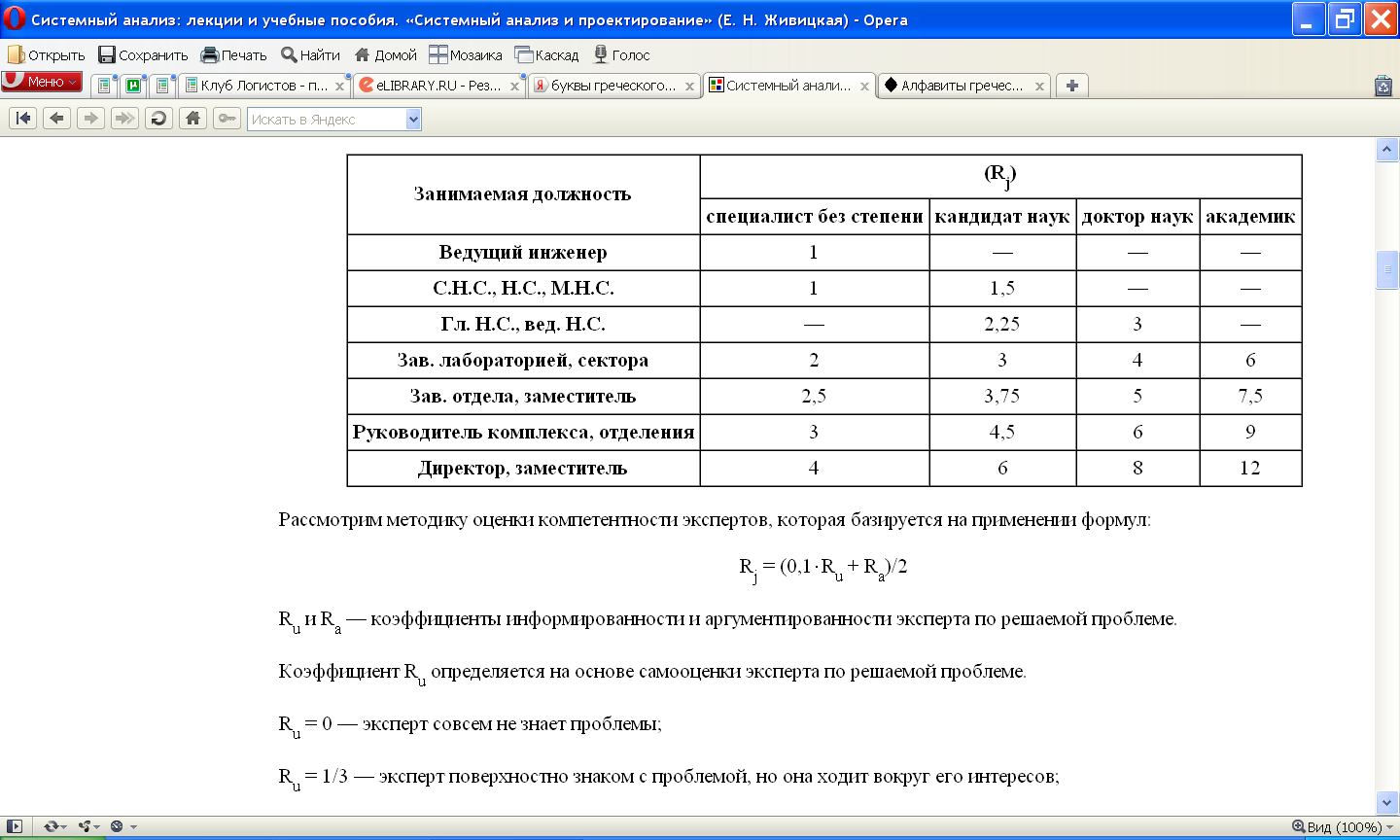The width and height of the screenshot is (1400, 840).
Task: Reload the page
Action: coord(158,119)
